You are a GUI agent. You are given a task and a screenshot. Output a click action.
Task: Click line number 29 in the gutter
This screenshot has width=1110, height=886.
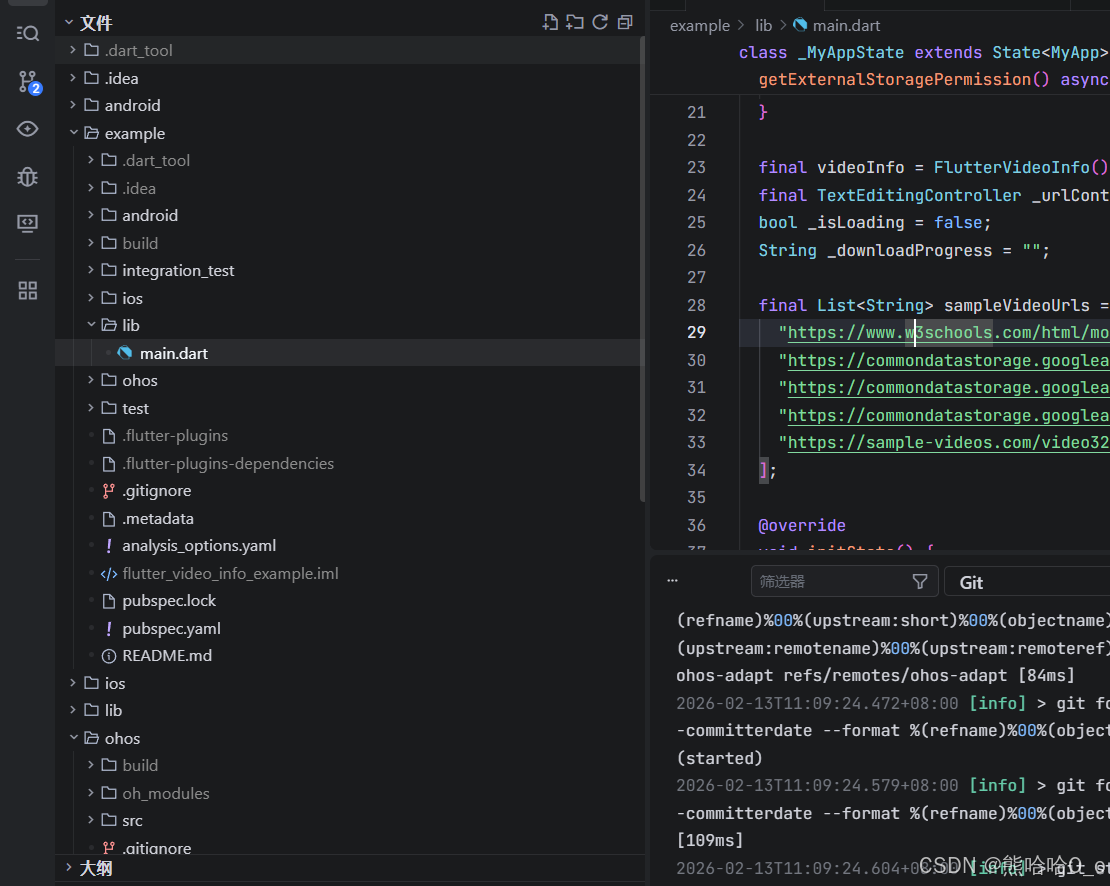click(696, 333)
